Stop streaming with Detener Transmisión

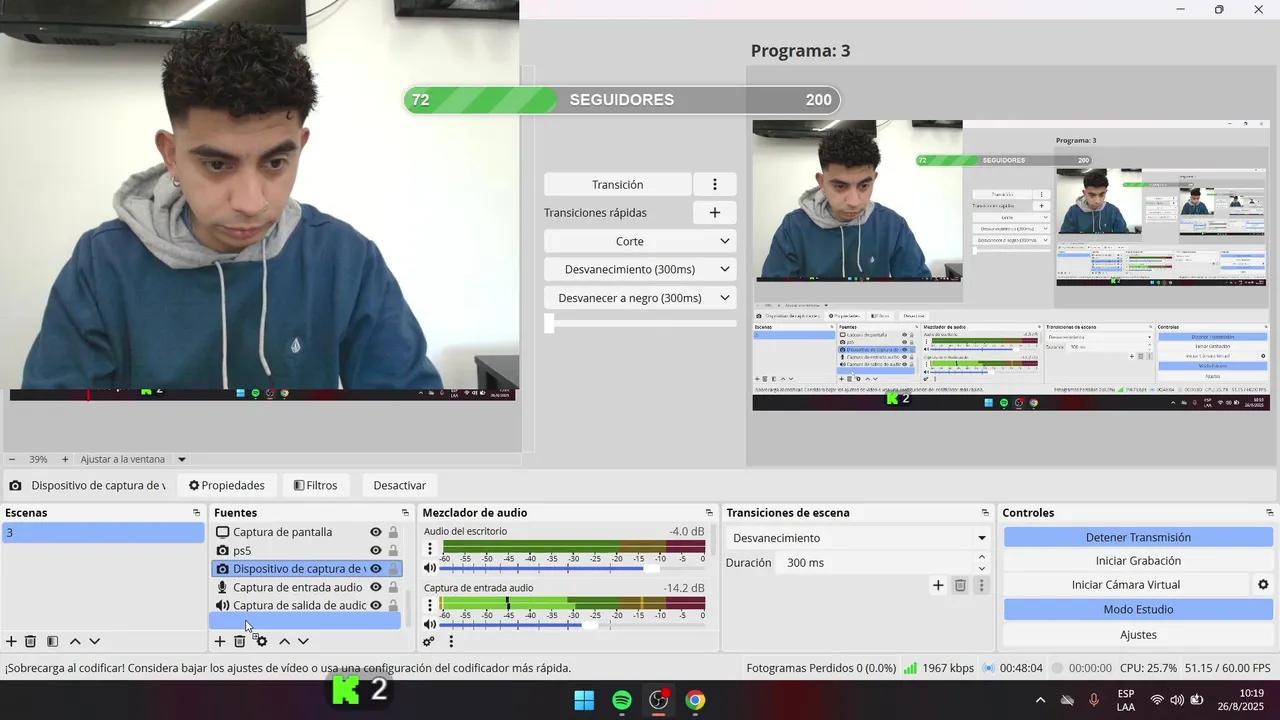pos(1138,537)
